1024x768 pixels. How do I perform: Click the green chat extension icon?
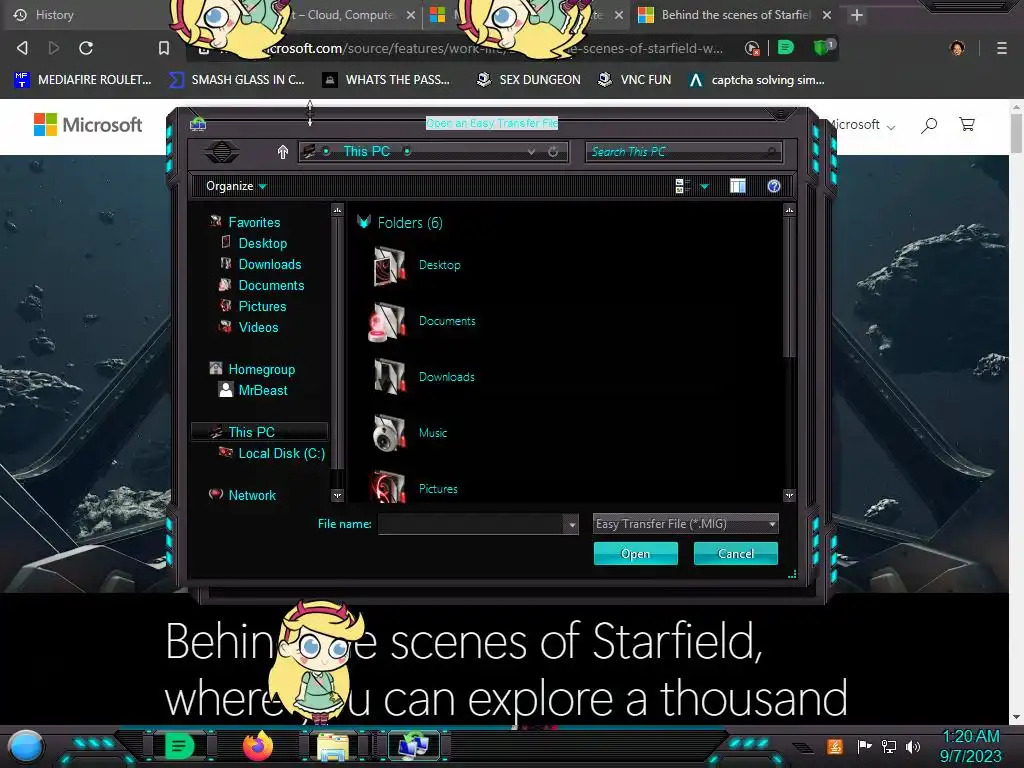pyautogui.click(x=786, y=47)
